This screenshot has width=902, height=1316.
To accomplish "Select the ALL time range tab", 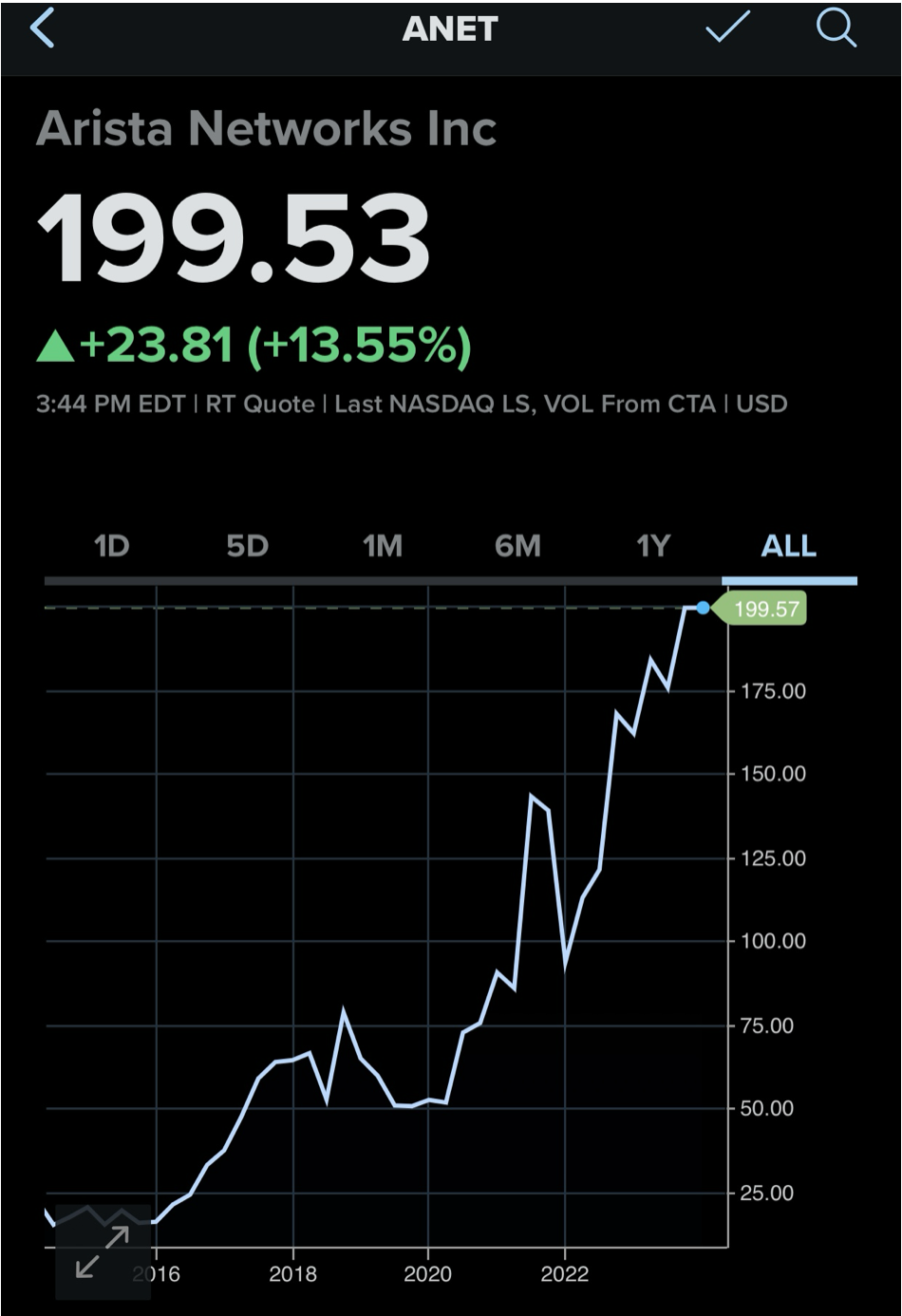I will [x=788, y=546].
